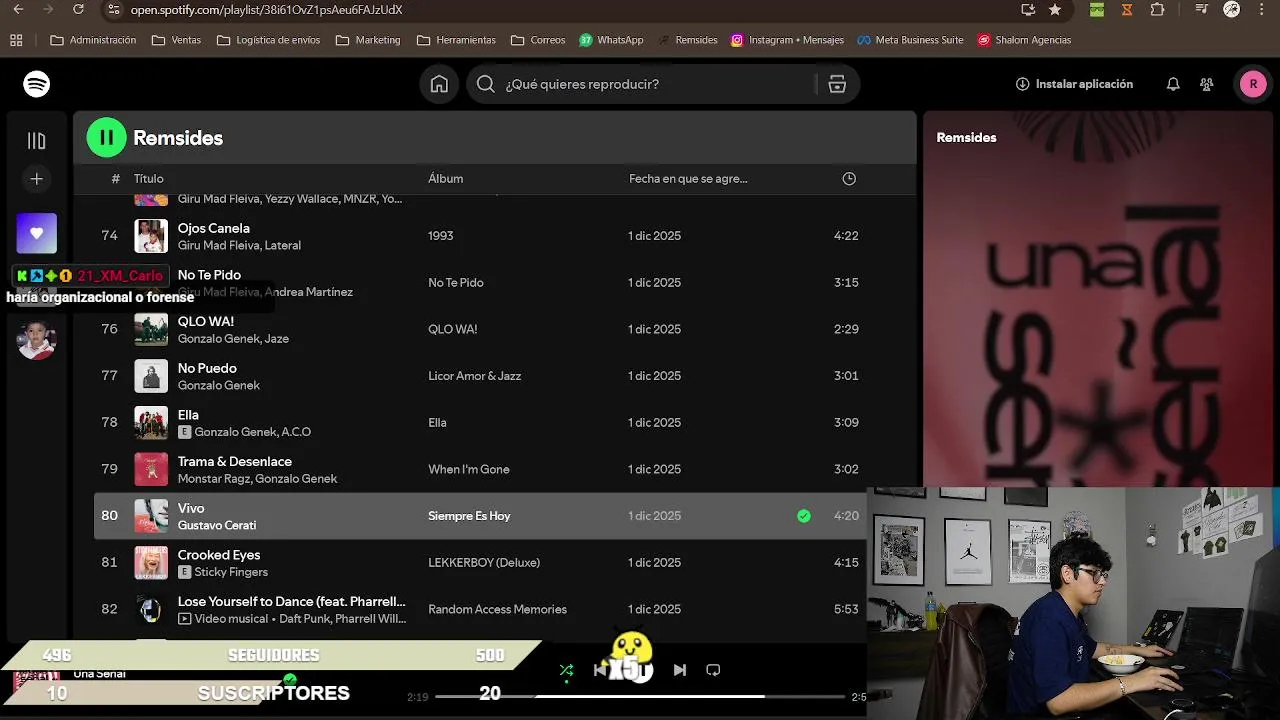Open Marketing bookmark folder
Image resolution: width=1280 pixels, height=720 pixels.
pyautogui.click(x=368, y=40)
